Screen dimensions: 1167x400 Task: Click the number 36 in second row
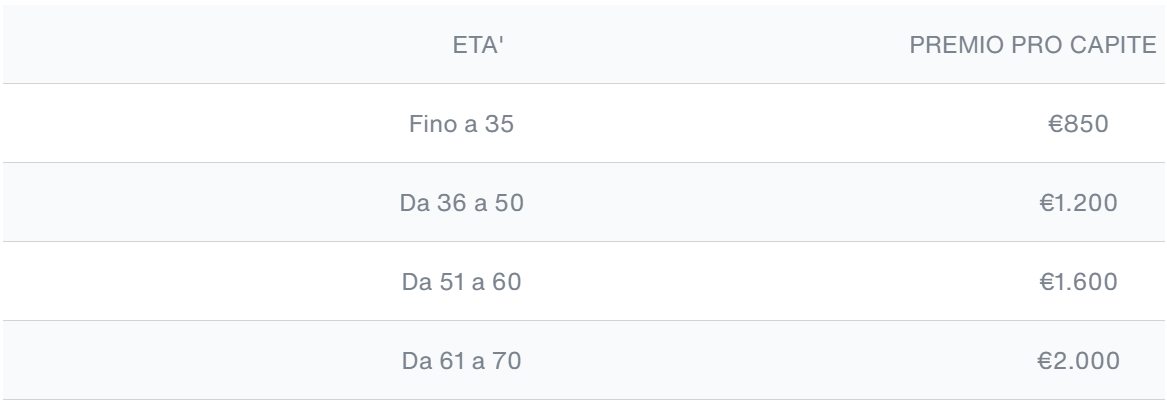pos(451,203)
